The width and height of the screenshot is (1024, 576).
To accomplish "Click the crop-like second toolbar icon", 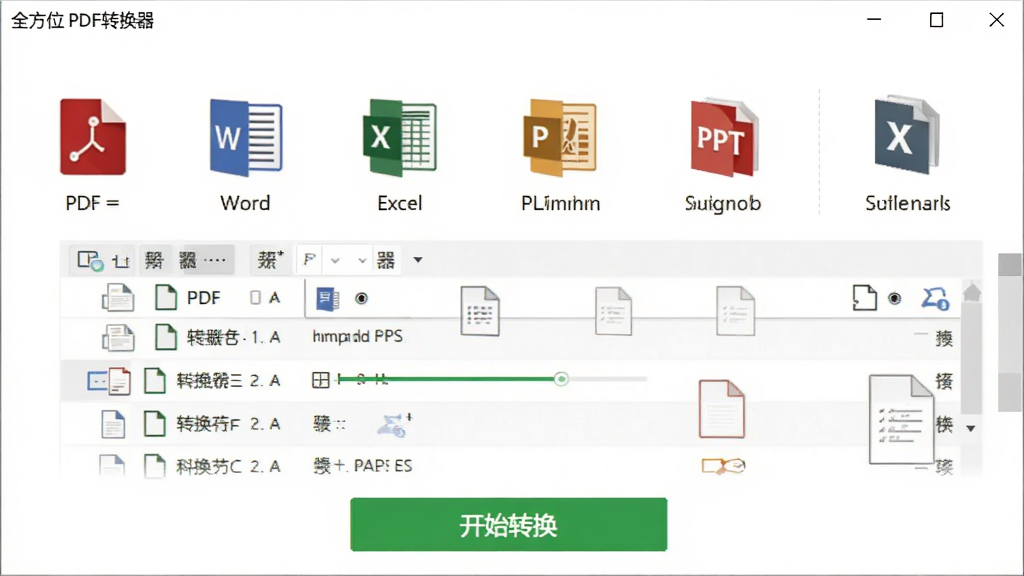I will point(121,261).
